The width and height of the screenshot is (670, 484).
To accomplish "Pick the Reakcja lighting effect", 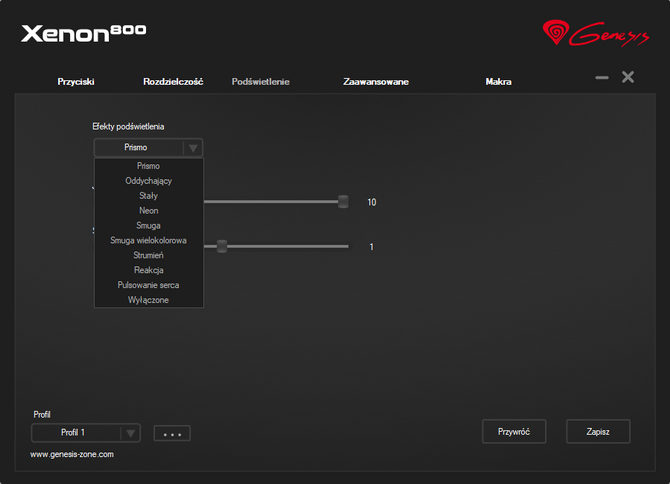I will 148,270.
